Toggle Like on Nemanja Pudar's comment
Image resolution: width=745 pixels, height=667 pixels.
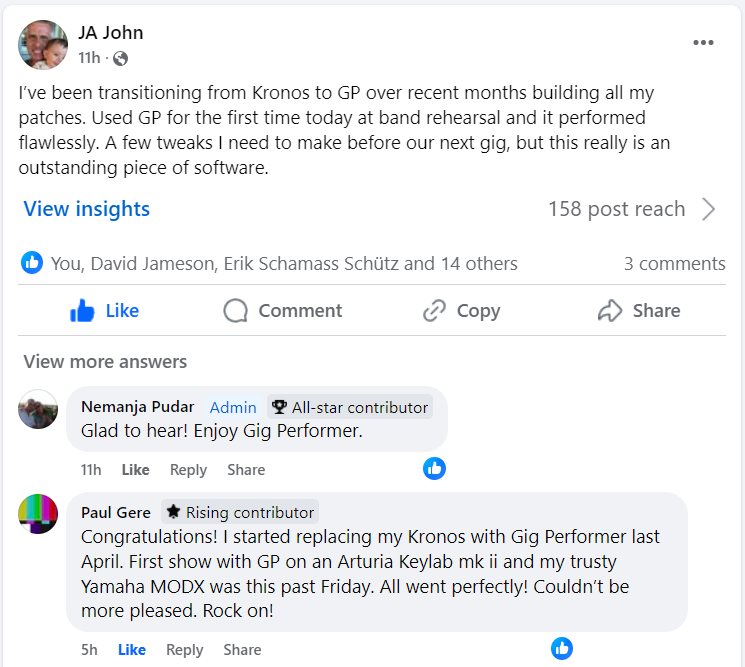tap(135, 469)
